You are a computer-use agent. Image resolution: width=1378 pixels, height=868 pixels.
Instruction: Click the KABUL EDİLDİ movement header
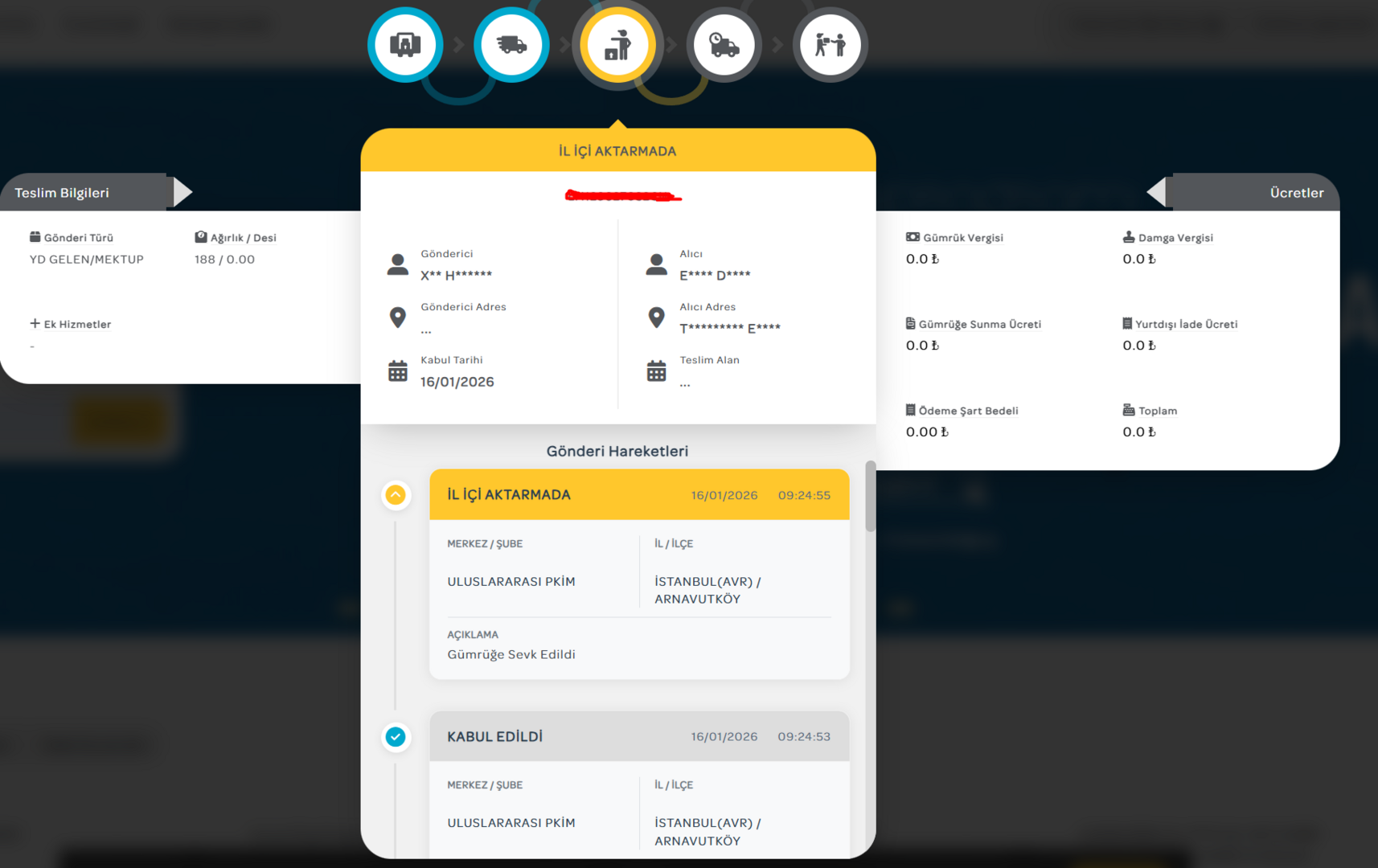point(639,736)
